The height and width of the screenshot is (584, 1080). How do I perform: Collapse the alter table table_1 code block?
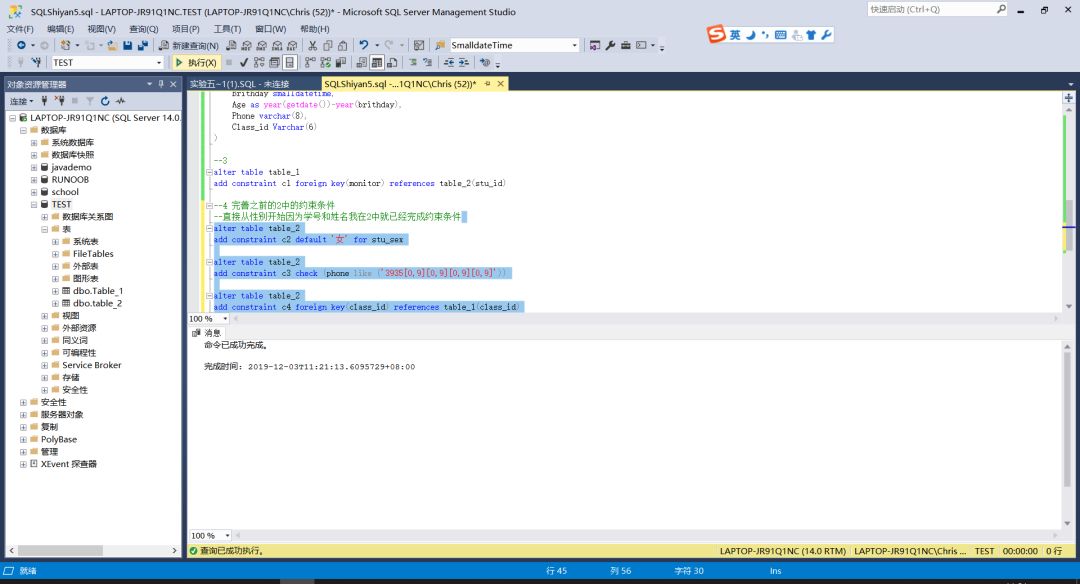[207, 172]
